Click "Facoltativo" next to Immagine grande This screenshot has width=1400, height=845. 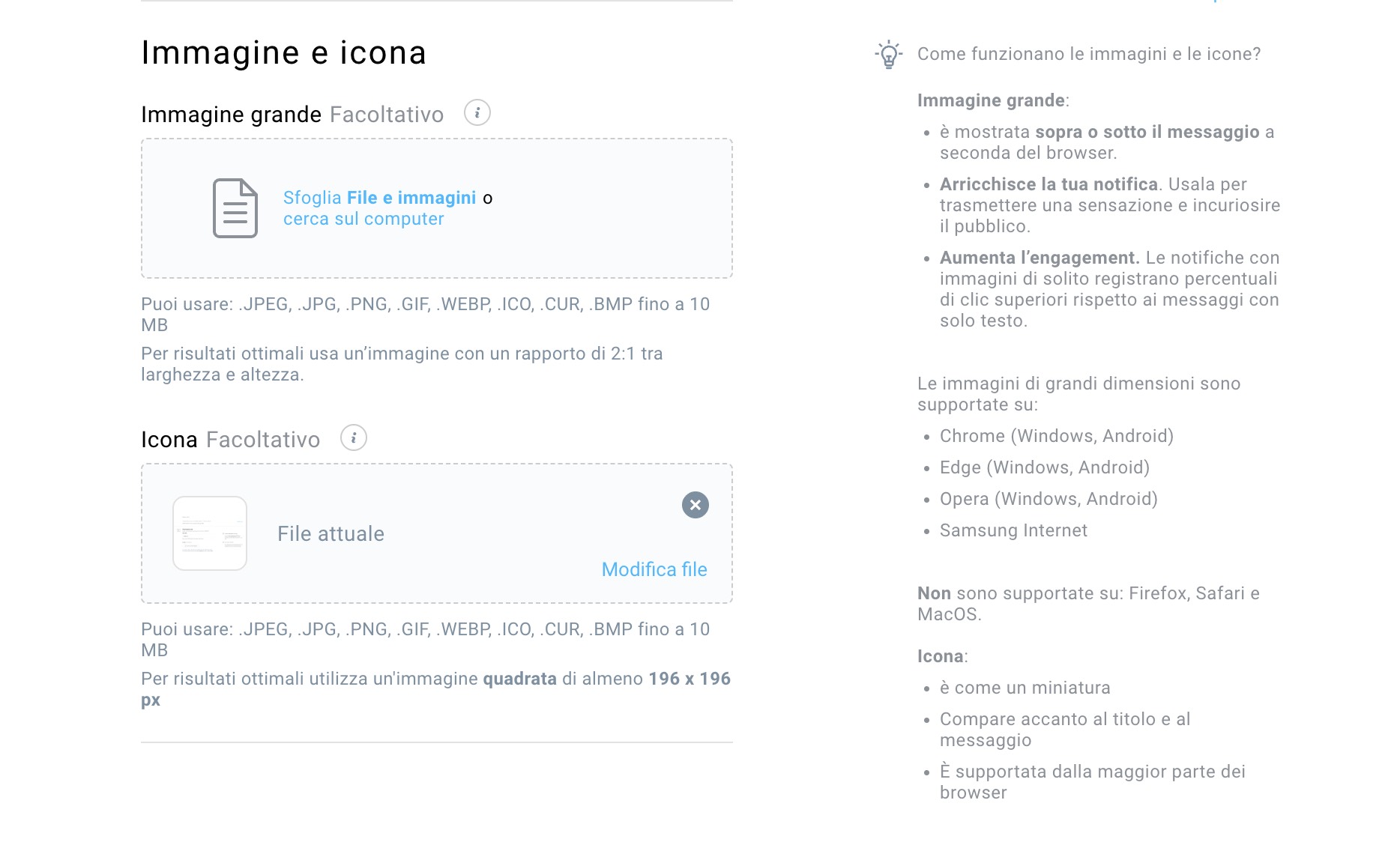[x=387, y=115]
